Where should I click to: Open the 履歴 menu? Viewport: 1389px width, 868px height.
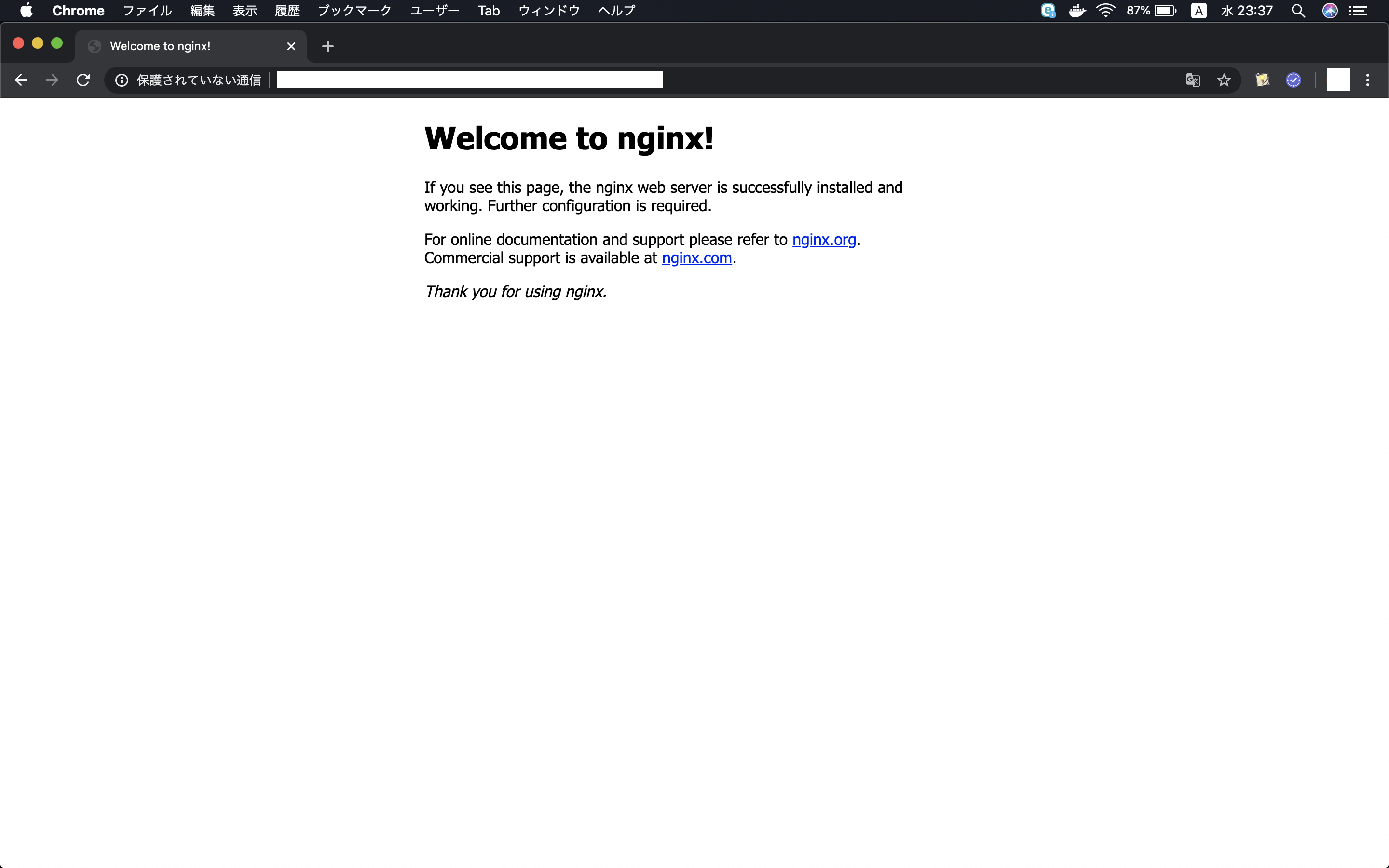(x=287, y=10)
